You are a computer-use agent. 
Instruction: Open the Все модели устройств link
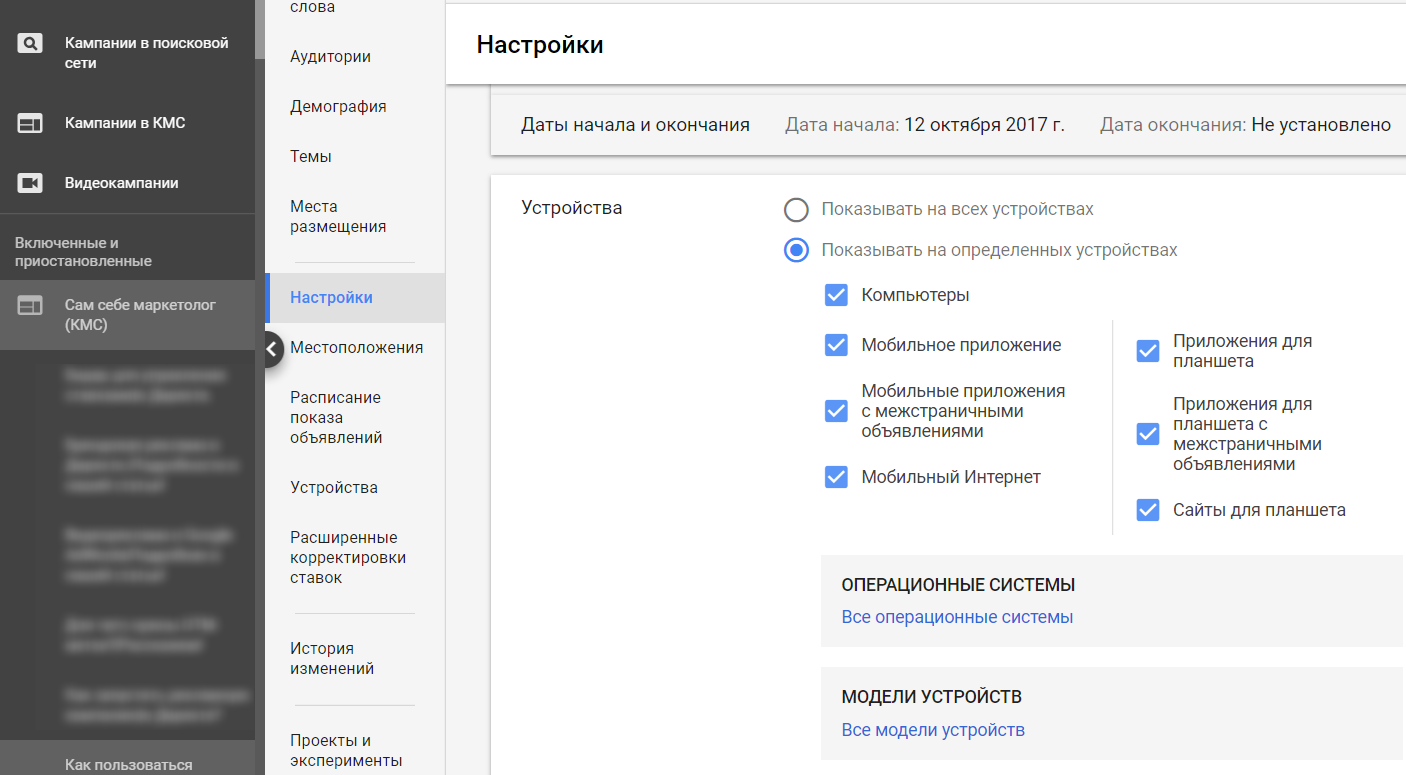tap(933, 730)
